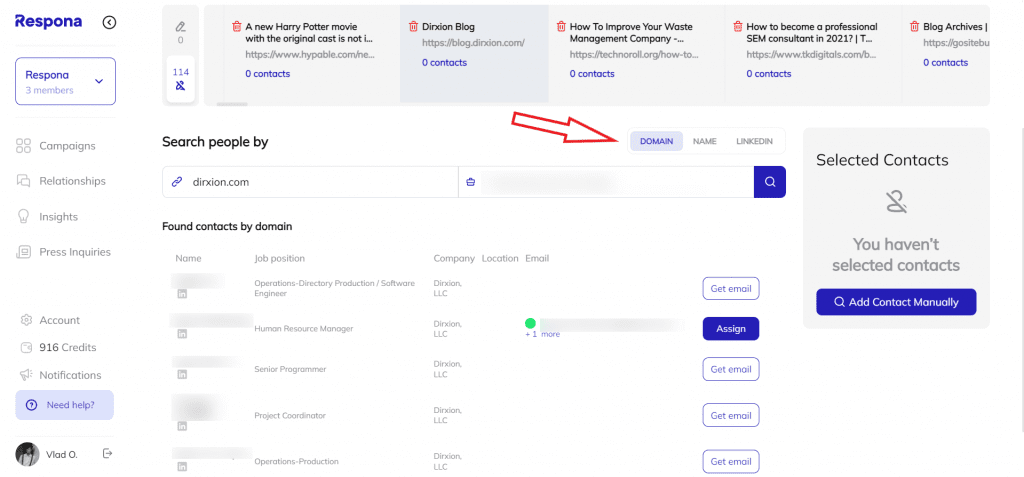This screenshot has width=1024, height=477.
Task: Click Add Contact Manually button
Action: (896, 302)
